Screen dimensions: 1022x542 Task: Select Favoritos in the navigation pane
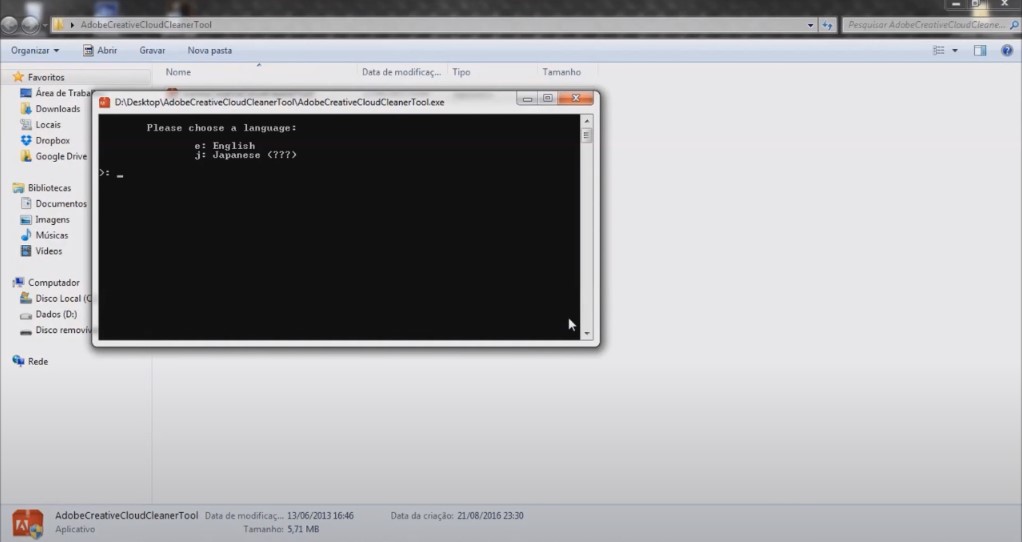46,77
